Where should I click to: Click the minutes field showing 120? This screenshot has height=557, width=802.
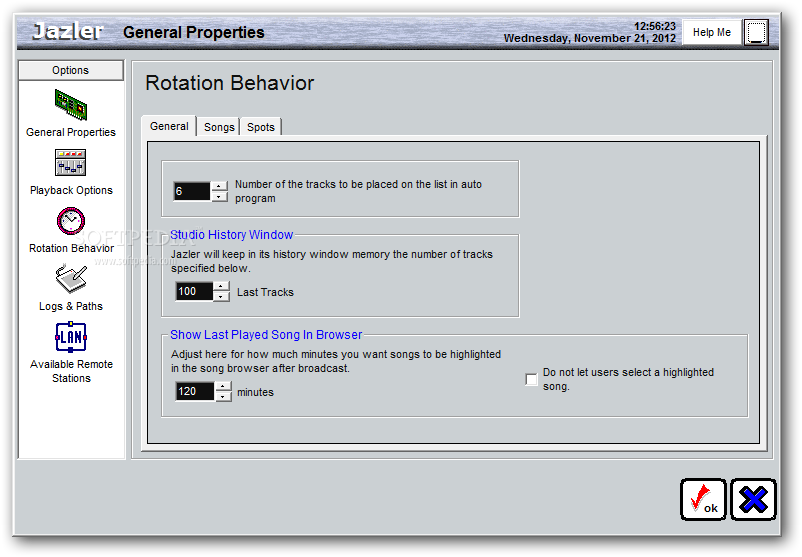[x=195, y=391]
